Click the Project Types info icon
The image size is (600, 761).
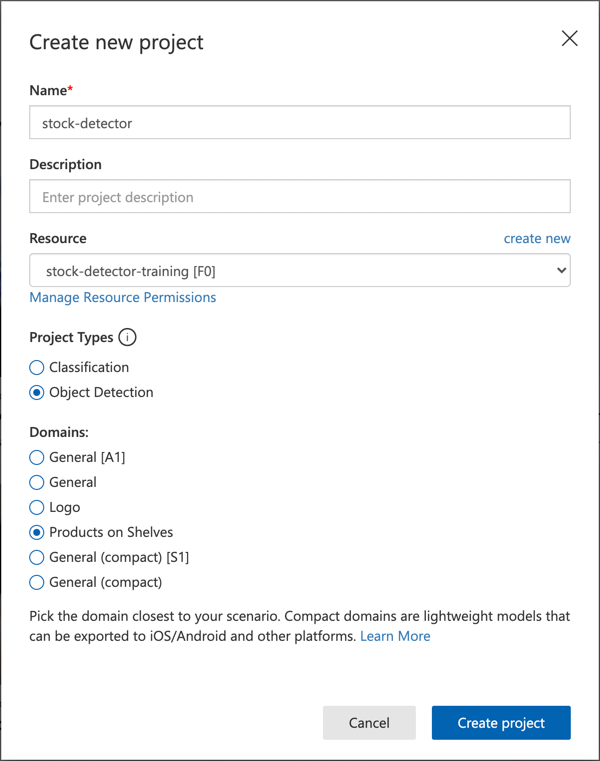coord(127,337)
